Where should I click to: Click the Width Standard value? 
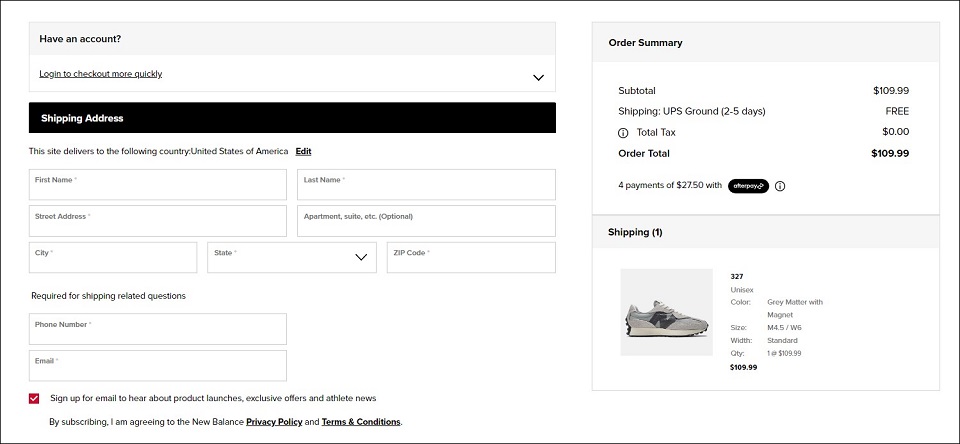pos(782,341)
